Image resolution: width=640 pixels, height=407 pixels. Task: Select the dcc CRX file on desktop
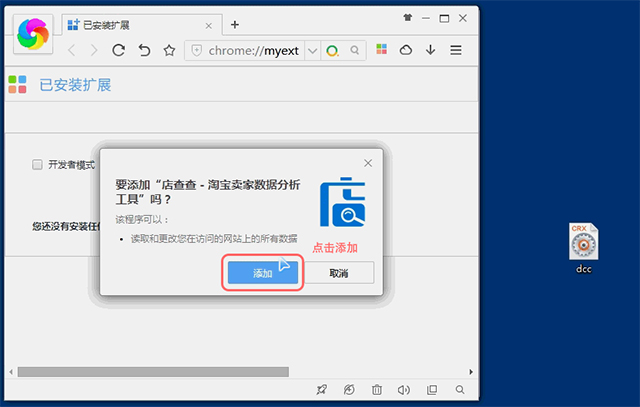point(584,248)
